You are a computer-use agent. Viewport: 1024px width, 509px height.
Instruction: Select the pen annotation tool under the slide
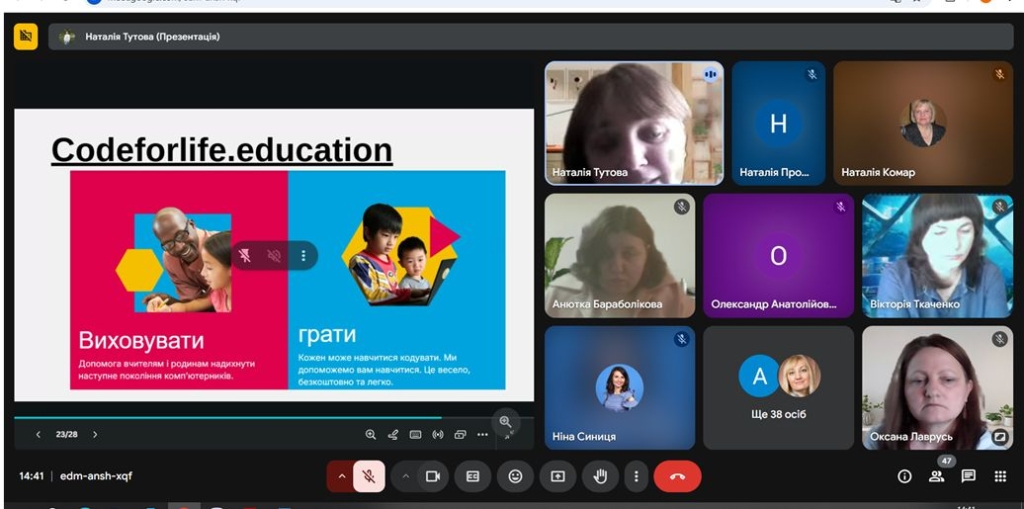393,434
